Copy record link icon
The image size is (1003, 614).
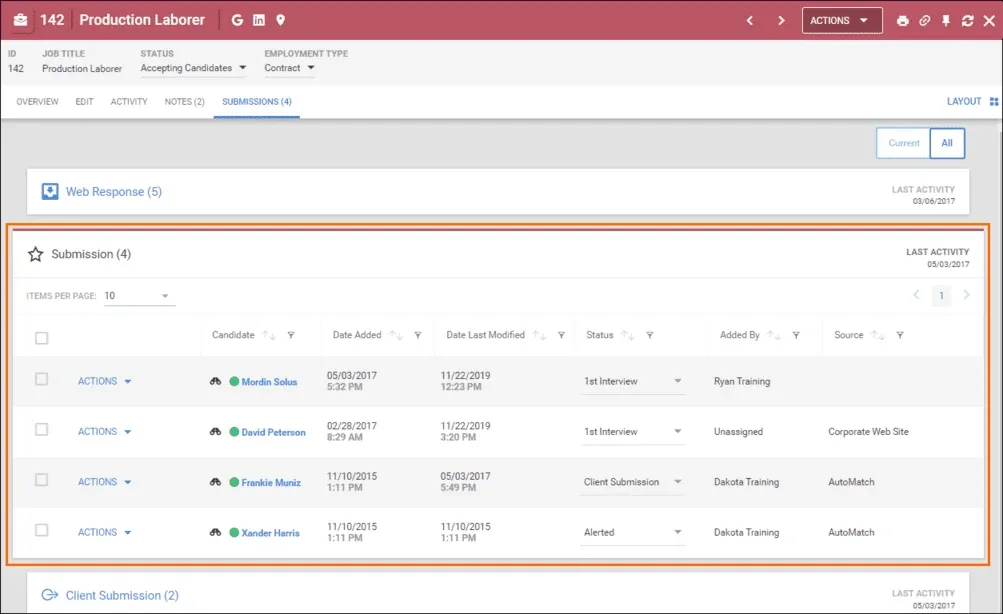click(x=924, y=20)
